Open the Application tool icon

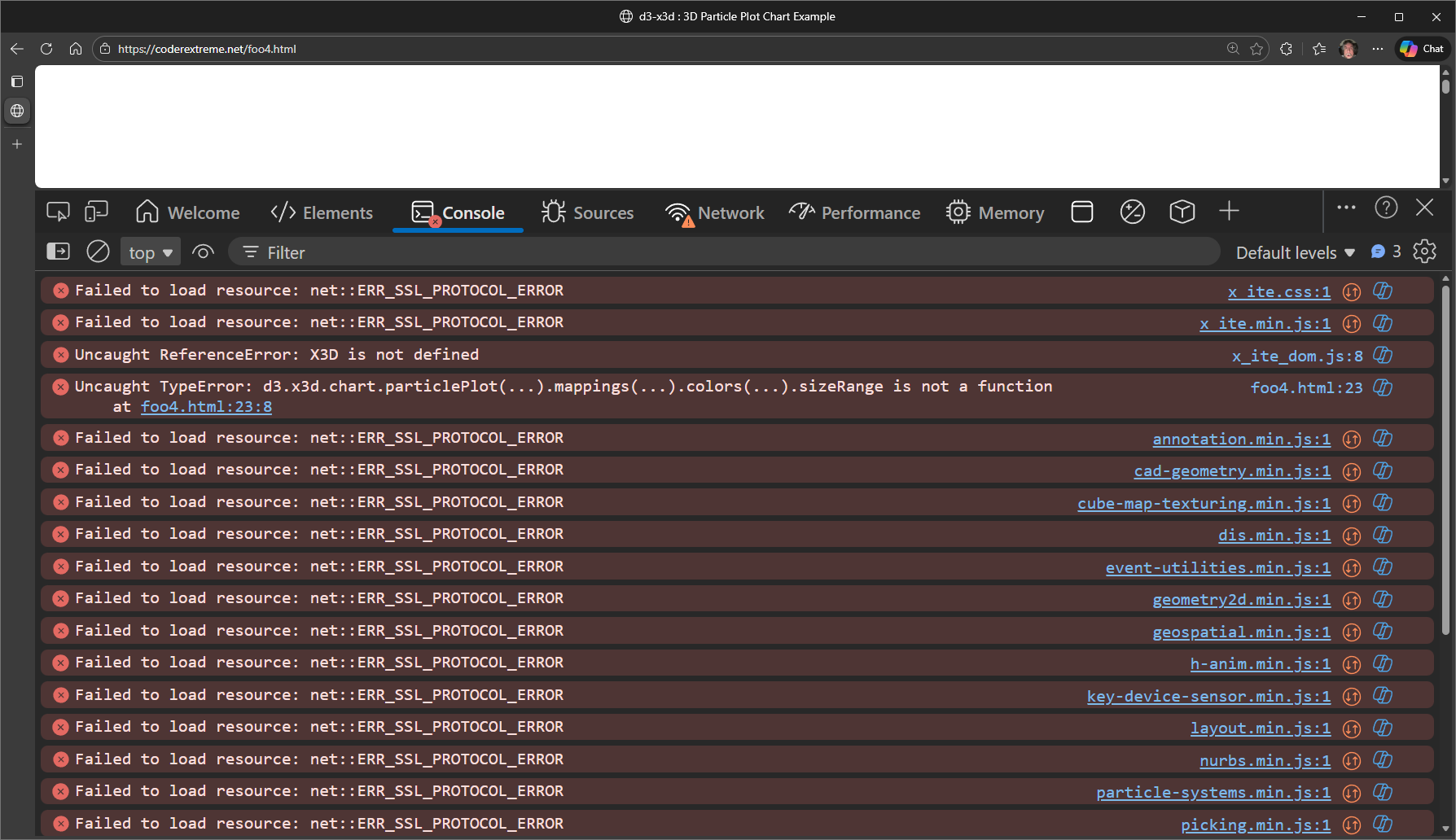pyautogui.click(x=1081, y=212)
